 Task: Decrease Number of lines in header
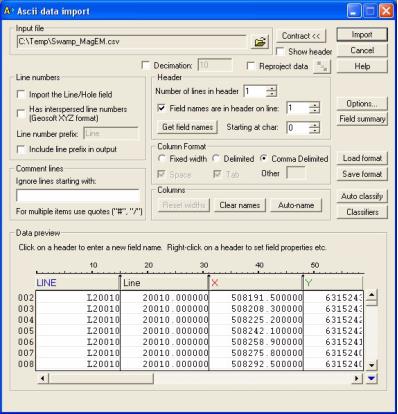click(271, 94)
